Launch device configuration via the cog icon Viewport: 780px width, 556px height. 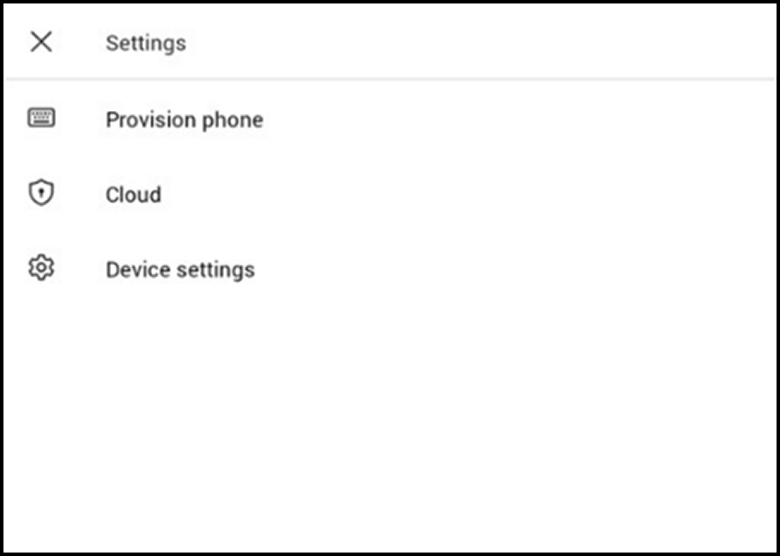[x=41, y=269]
